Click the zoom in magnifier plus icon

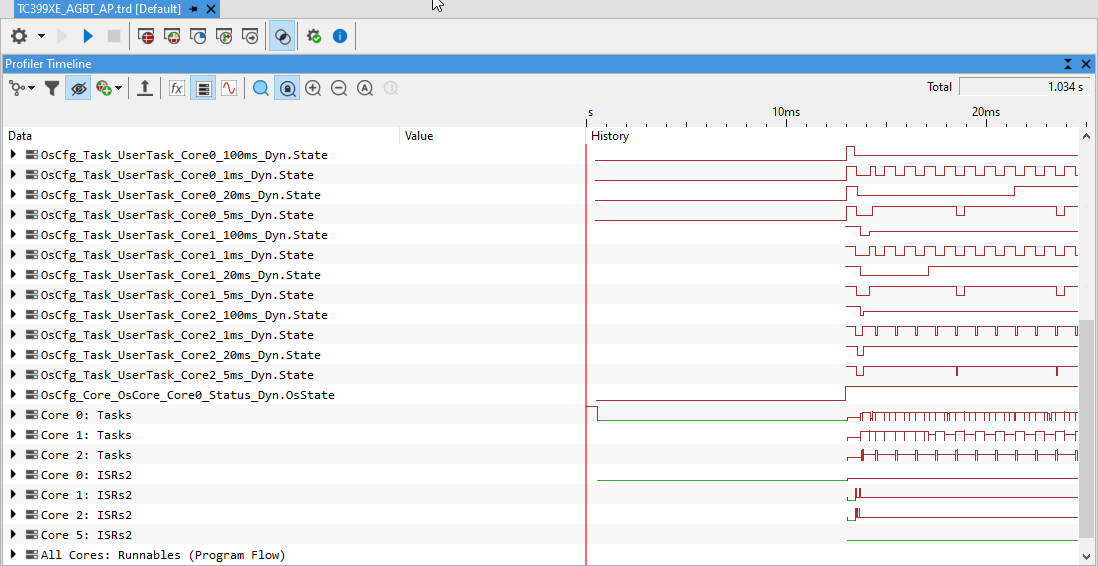pos(313,88)
